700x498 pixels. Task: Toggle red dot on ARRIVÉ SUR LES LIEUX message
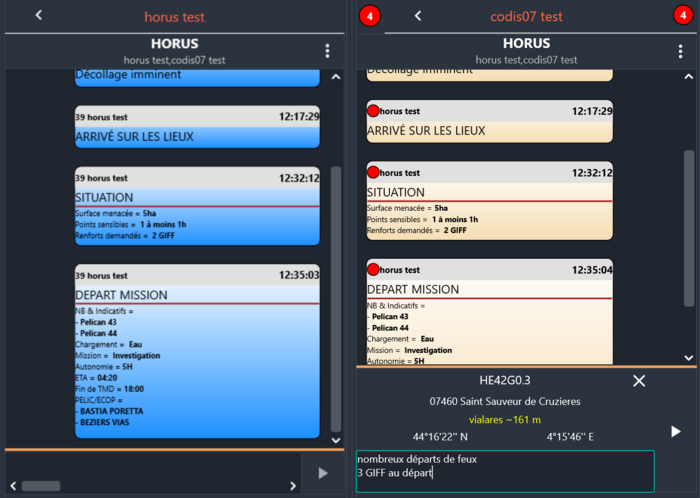pyautogui.click(x=373, y=111)
